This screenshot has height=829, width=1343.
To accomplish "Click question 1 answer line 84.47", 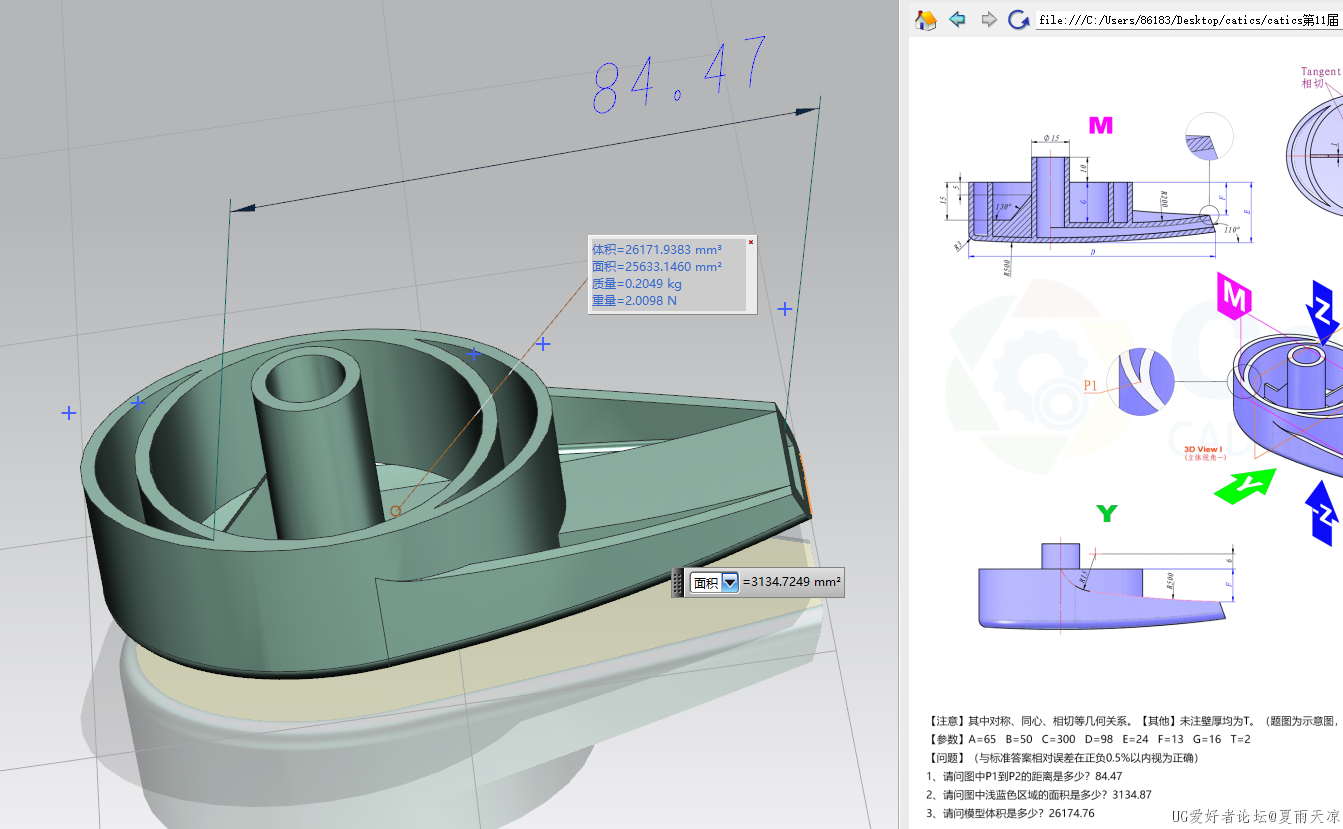I will (1024, 775).
